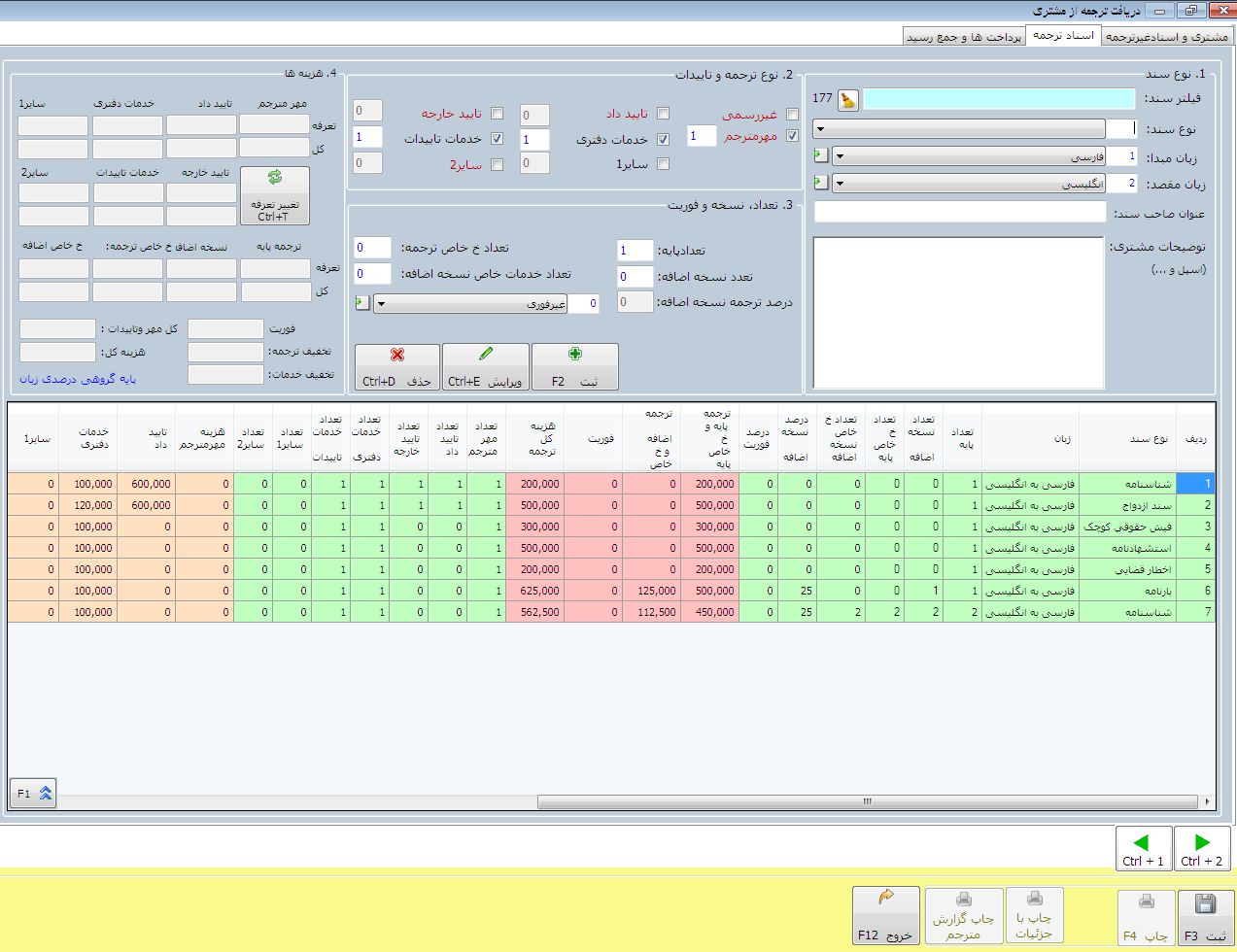Viewport: 1237px width, 952px height.
Task: Click the خروج F12 exit arrow button
Action: (886, 915)
